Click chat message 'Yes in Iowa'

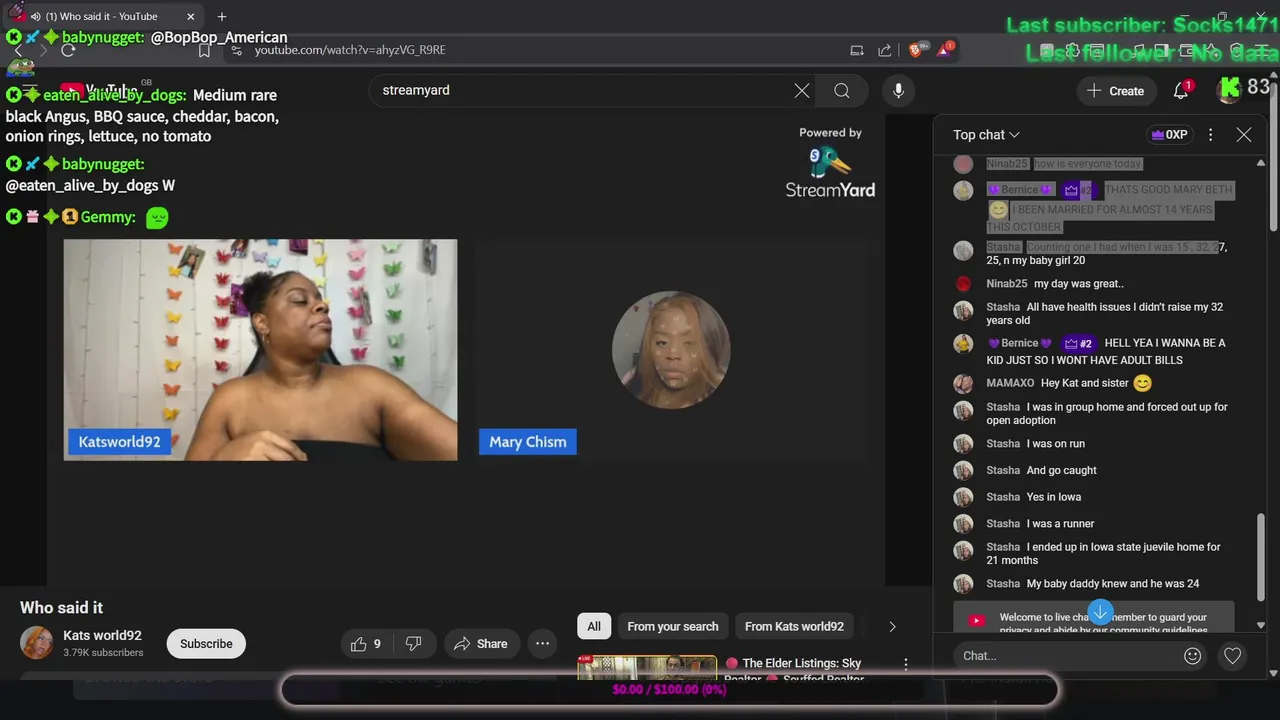pyautogui.click(x=1054, y=497)
